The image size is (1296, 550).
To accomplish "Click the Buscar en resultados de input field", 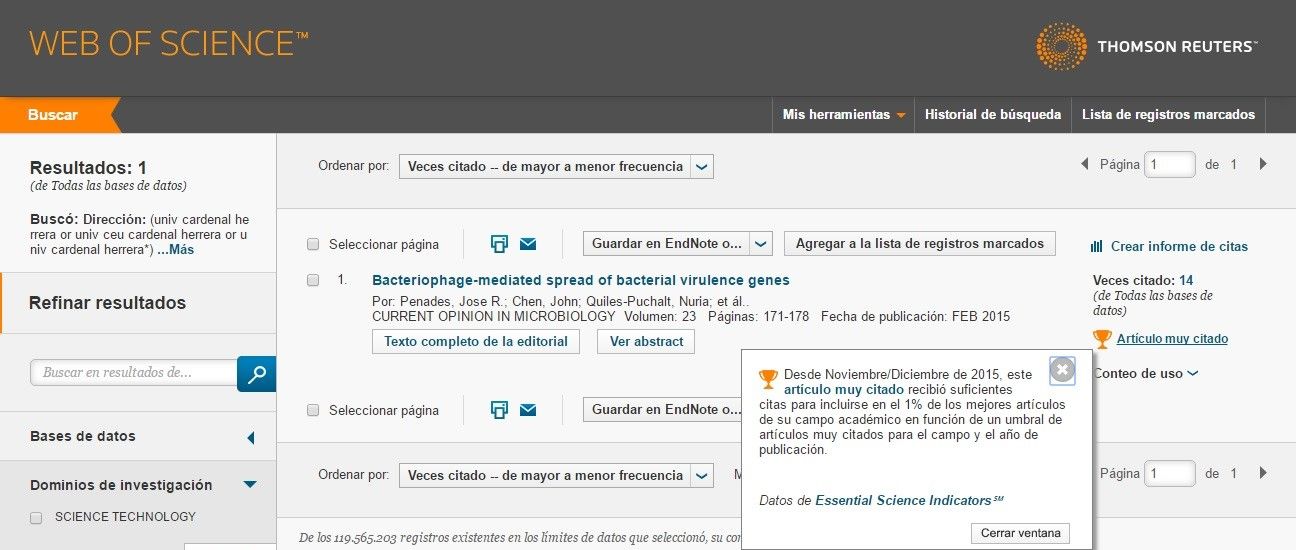I will [x=134, y=372].
